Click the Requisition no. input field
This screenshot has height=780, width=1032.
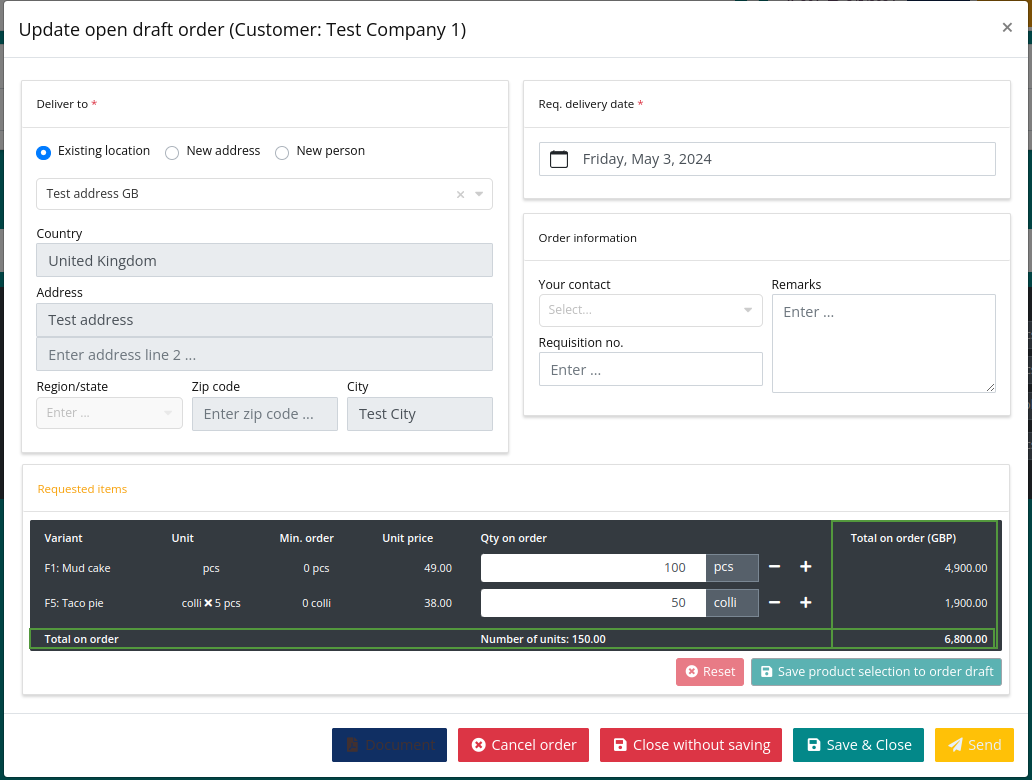point(650,369)
